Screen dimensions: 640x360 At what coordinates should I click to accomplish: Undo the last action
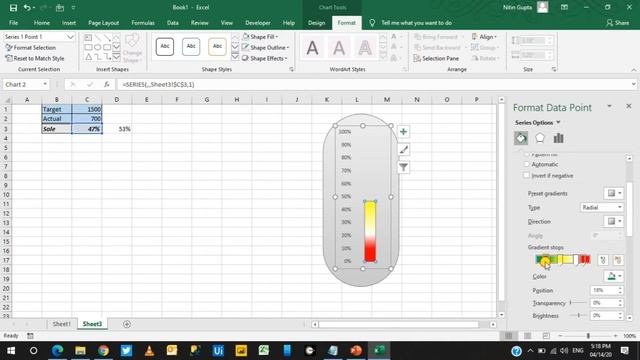click(27, 7)
